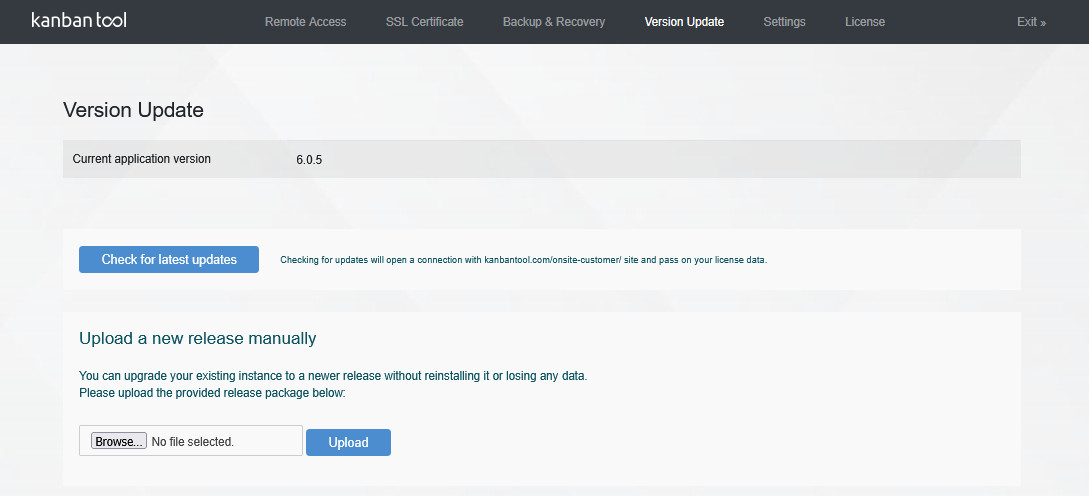Switch to the SSL Certificate tab
The image size is (1089, 496).
[424, 22]
